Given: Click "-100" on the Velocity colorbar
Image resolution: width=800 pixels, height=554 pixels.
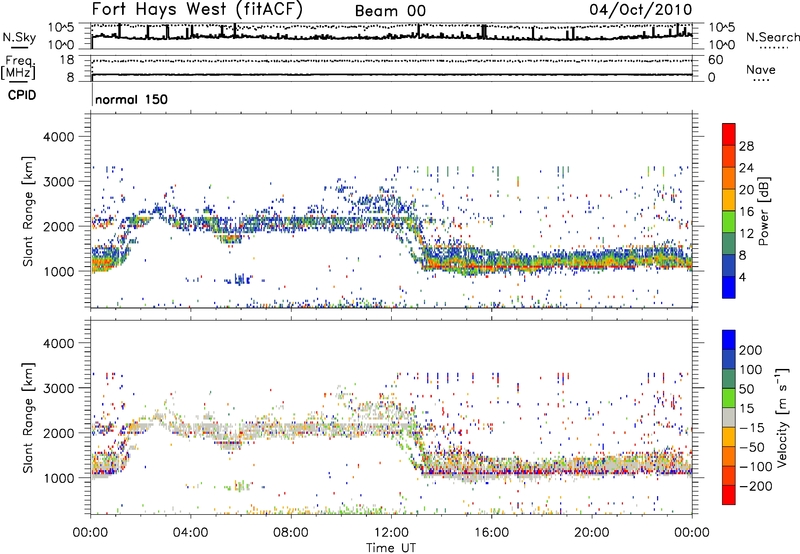Looking at the screenshot, I should point(756,467).
